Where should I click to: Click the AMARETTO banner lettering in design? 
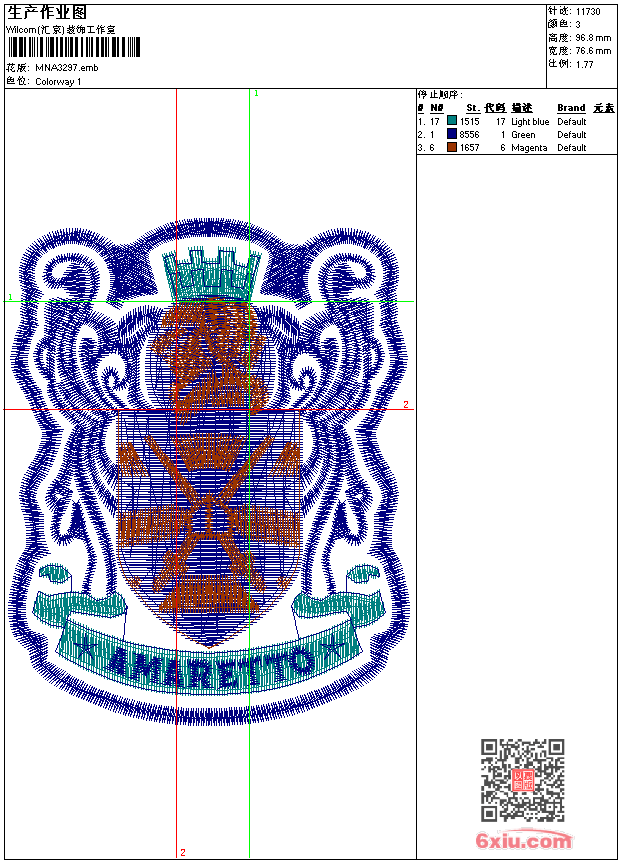tap(210, 668)
